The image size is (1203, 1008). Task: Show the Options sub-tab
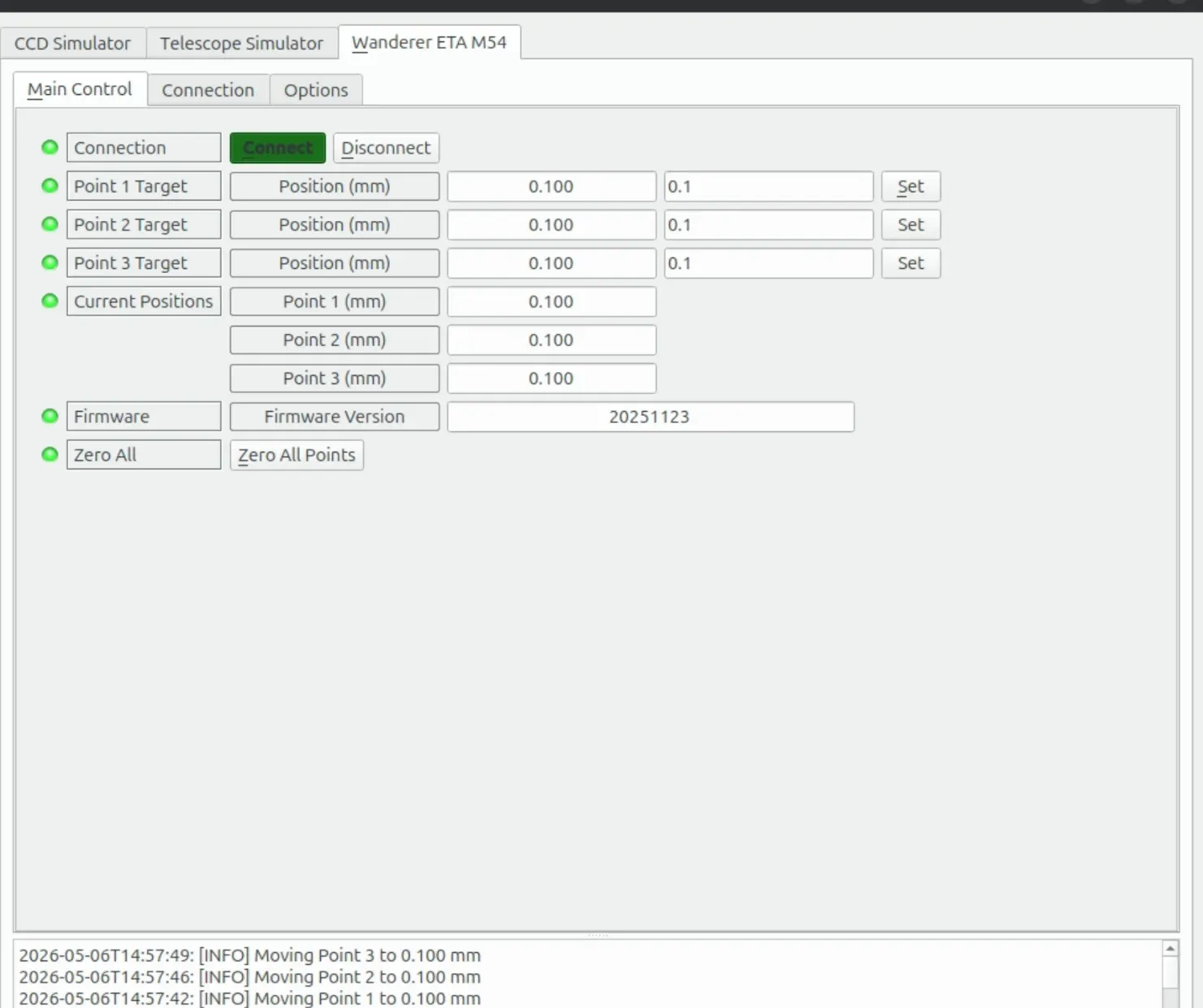click(316, 90)
